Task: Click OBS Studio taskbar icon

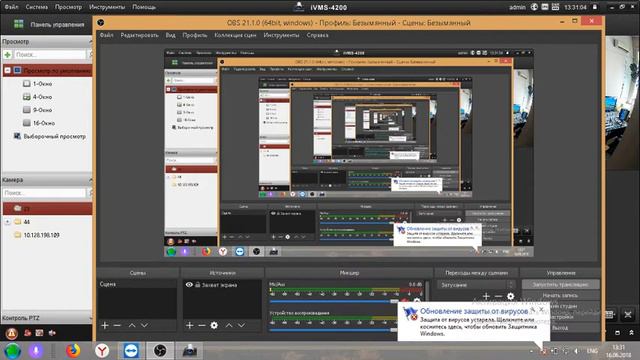Action: (x=160, y=351)
